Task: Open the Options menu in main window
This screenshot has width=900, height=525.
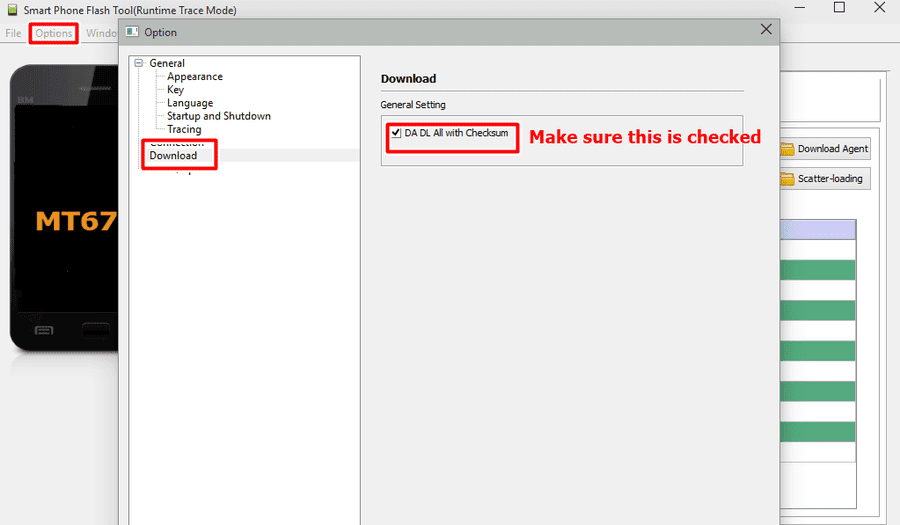Action: (53, 33)
